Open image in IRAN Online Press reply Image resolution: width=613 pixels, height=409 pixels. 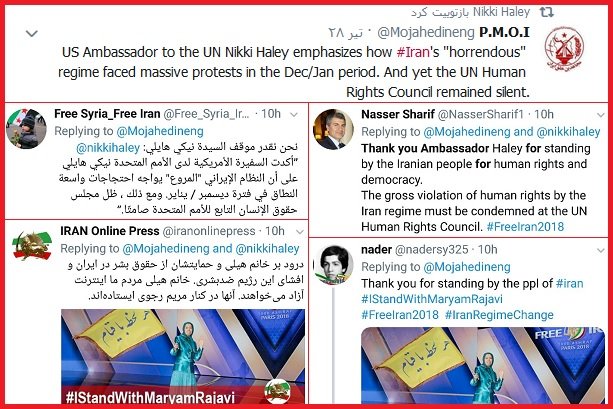(x=183, y=356)
